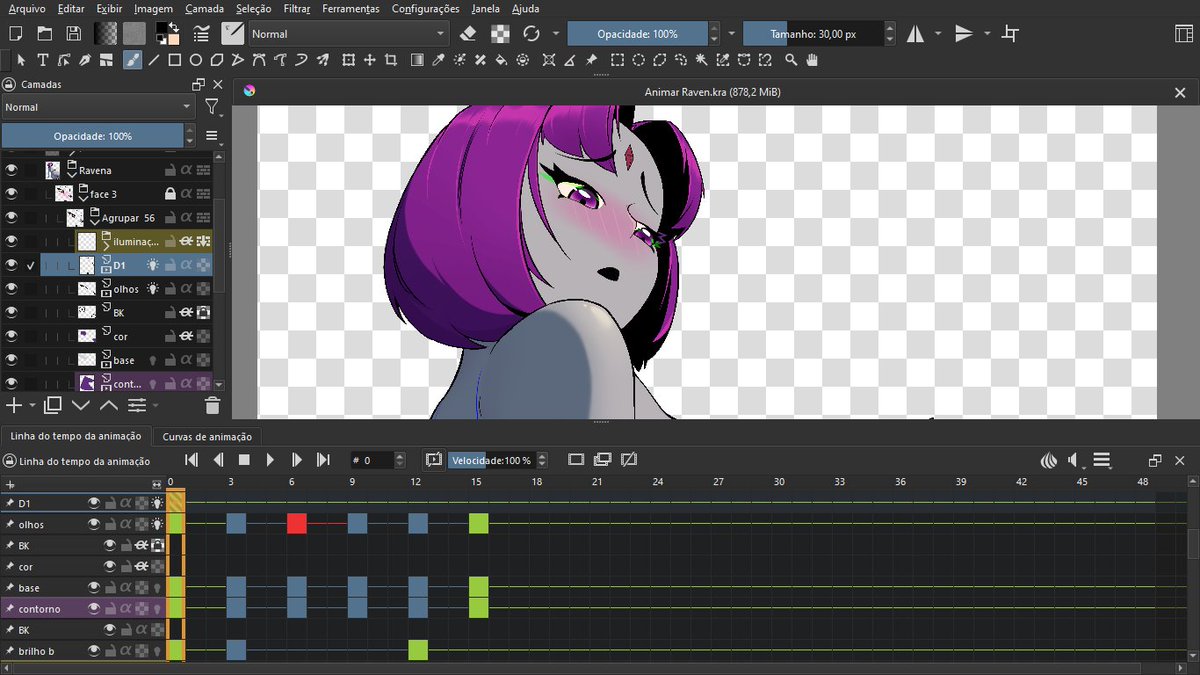Image resolution: width=1200 pixels, height=675 pixels.
Task: Click the Open file folder icon
Action: tap(43, 33)
